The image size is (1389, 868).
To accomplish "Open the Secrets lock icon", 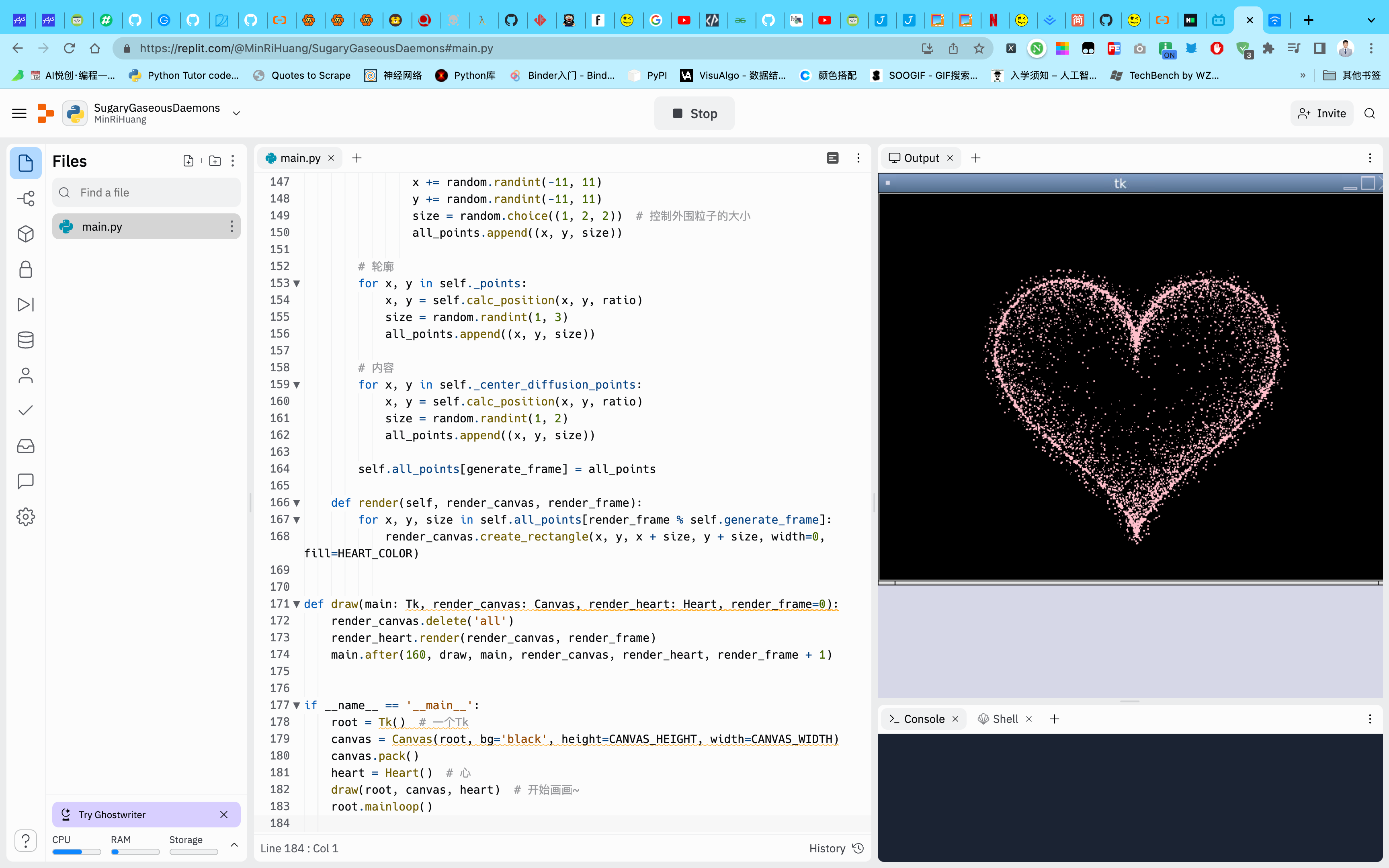I will point(25,269).
